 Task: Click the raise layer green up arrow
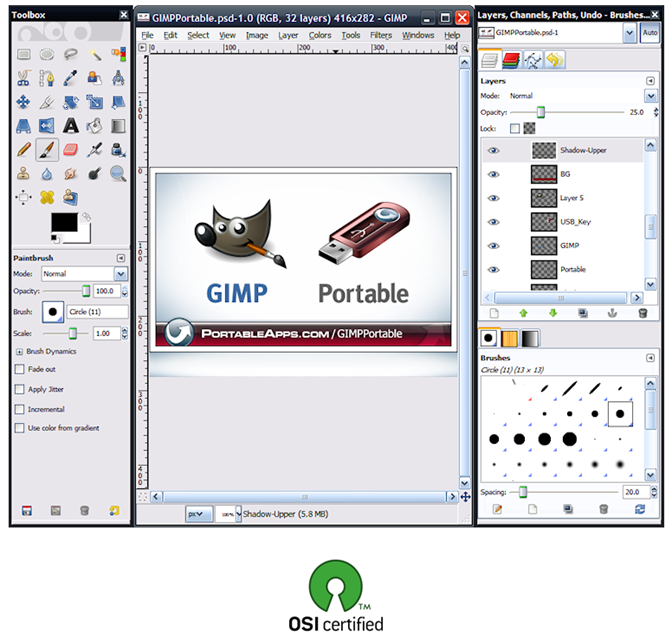point(523,313)
